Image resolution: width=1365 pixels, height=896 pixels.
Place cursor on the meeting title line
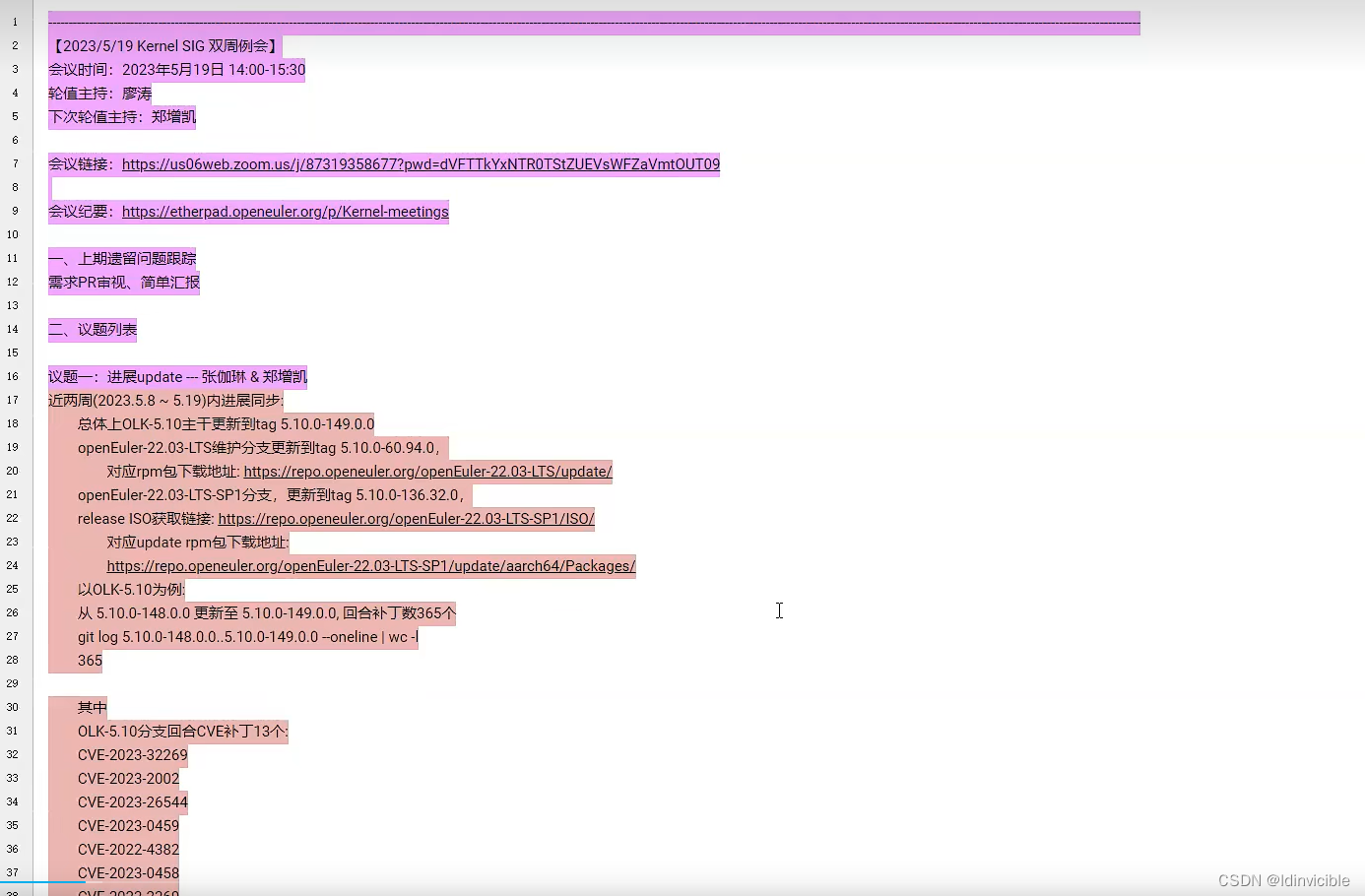click(x=163, y=45)
